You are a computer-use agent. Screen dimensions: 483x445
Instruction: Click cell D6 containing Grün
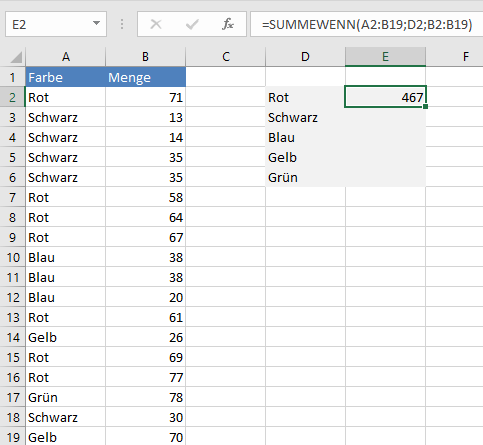point(306,177)
